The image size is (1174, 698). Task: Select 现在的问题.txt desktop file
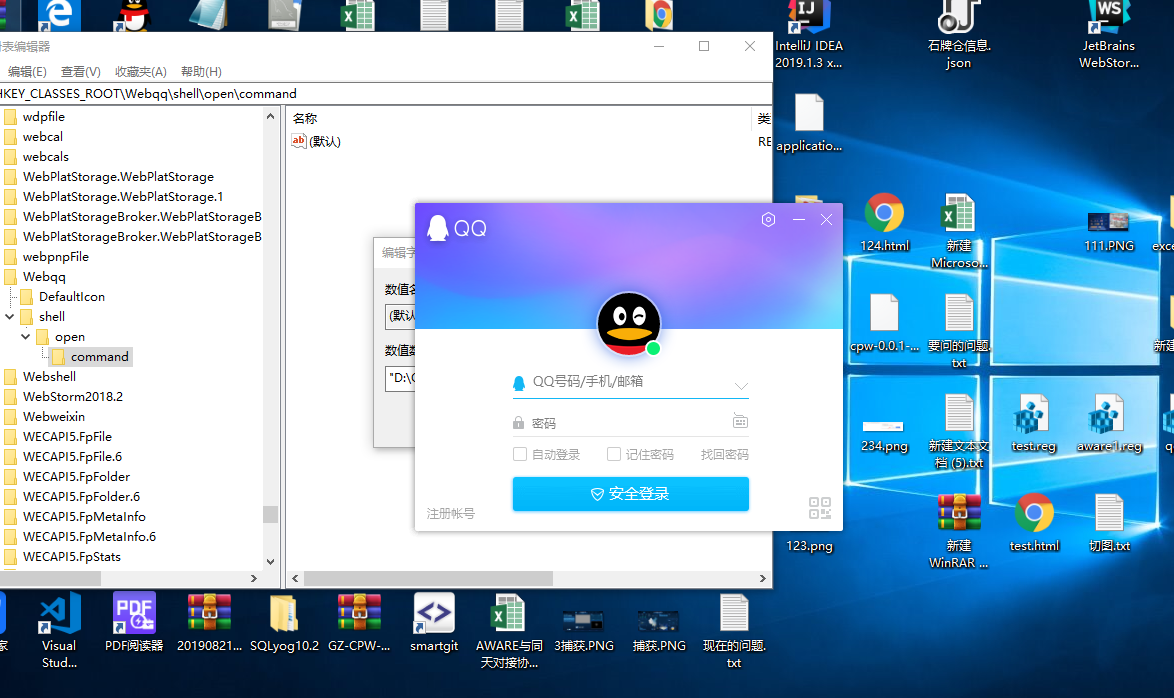[734, 631]
